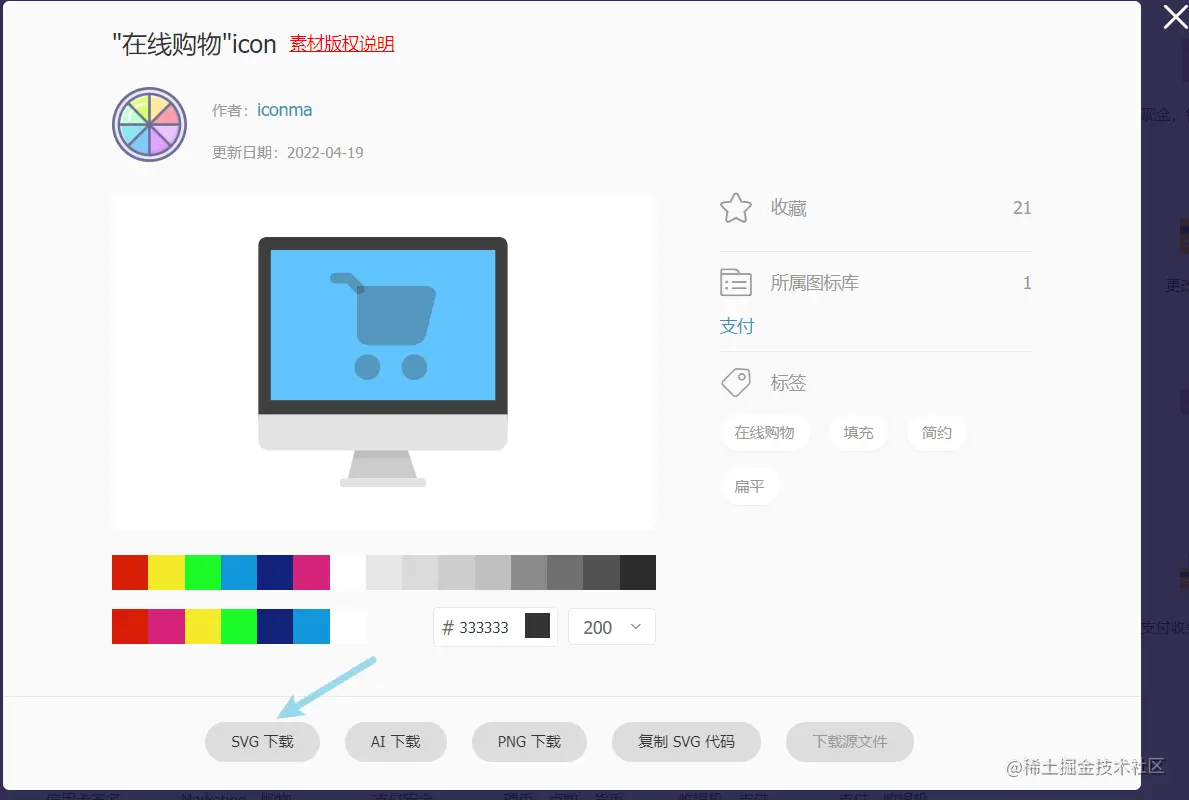The image size is (1189, 800).
Task: Click the favorites count 21
Action: click(x=1022, y=208)
